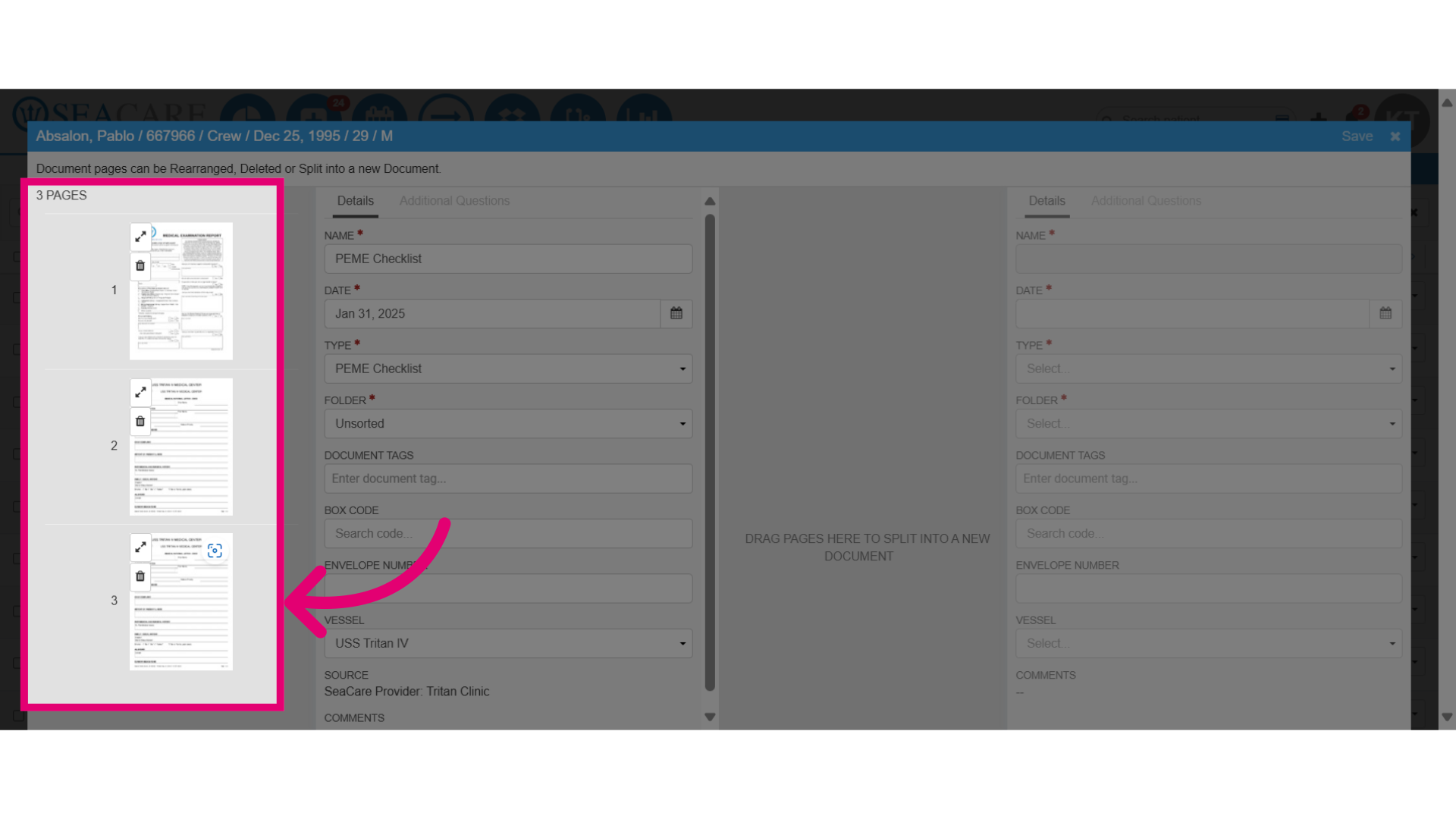Select the page 3 document thumbnail
The width and height of the screenshot is (1456, 819).
[181, 602]
